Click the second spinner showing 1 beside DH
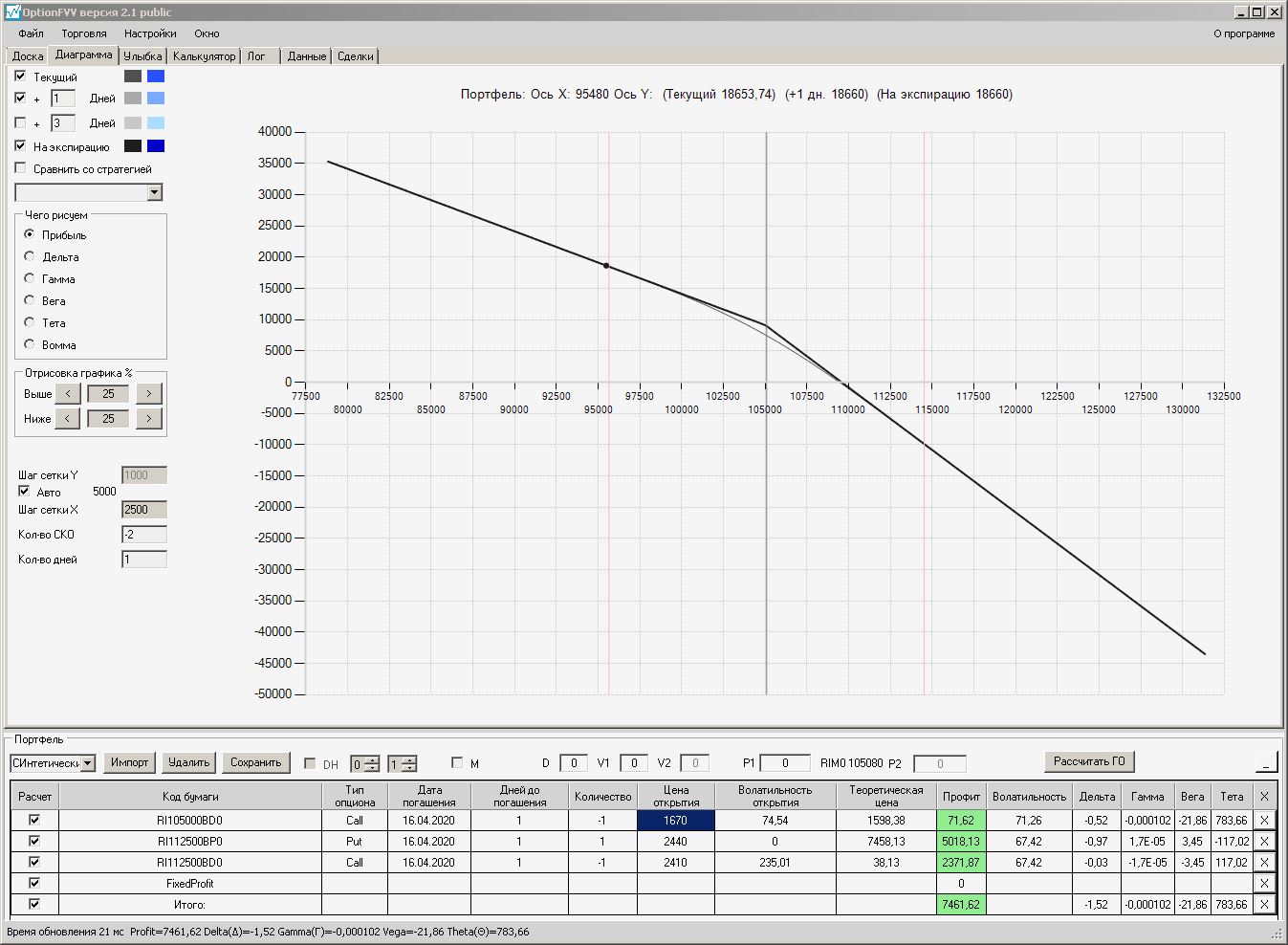 [x=402, y=764]
